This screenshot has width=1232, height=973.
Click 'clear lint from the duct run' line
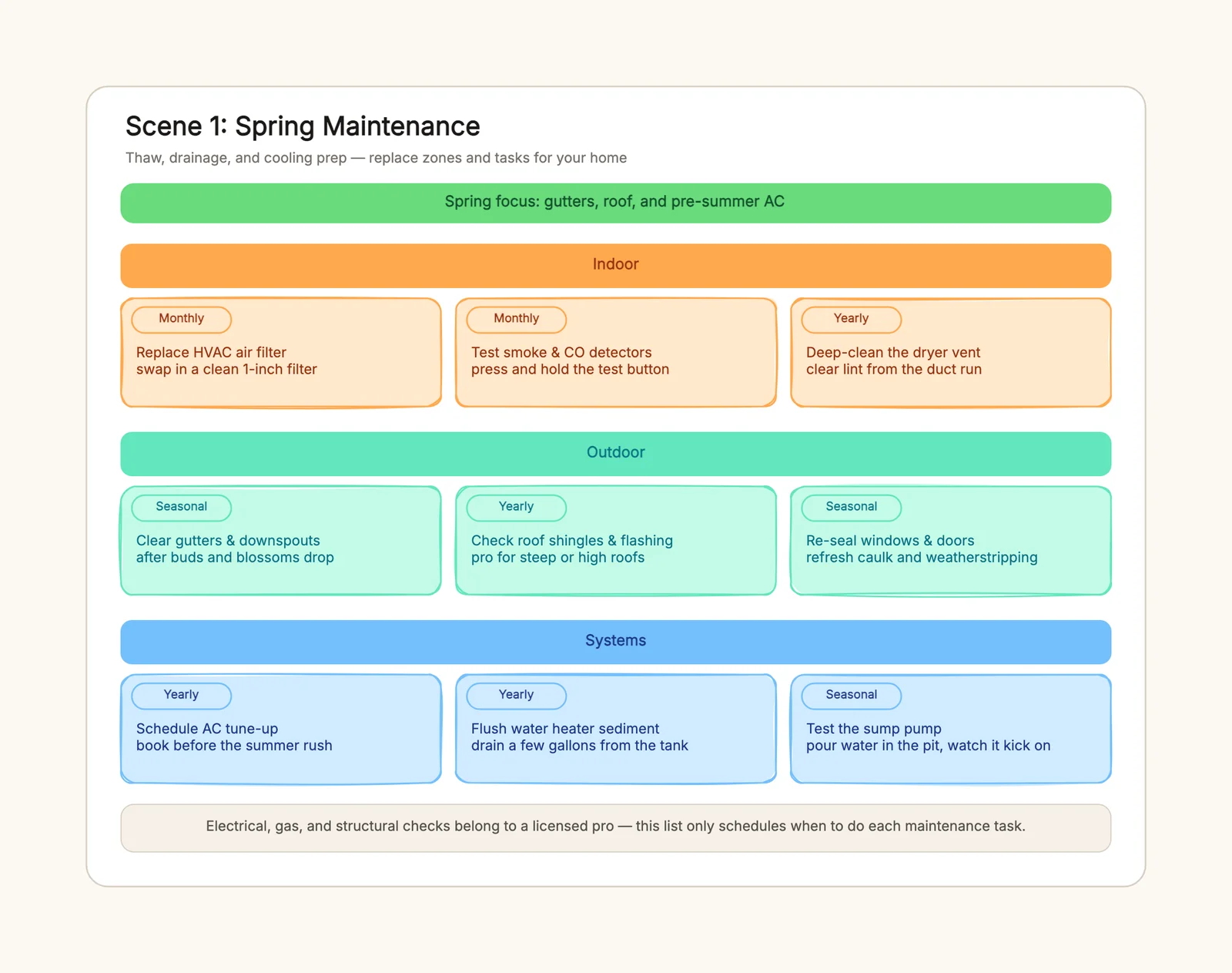point(894,369)
